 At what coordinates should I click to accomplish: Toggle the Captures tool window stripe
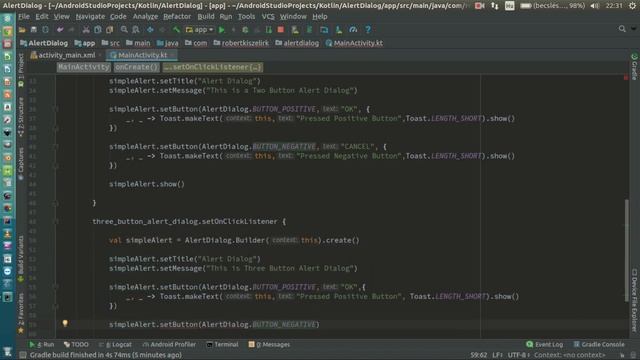pos(21,163)
